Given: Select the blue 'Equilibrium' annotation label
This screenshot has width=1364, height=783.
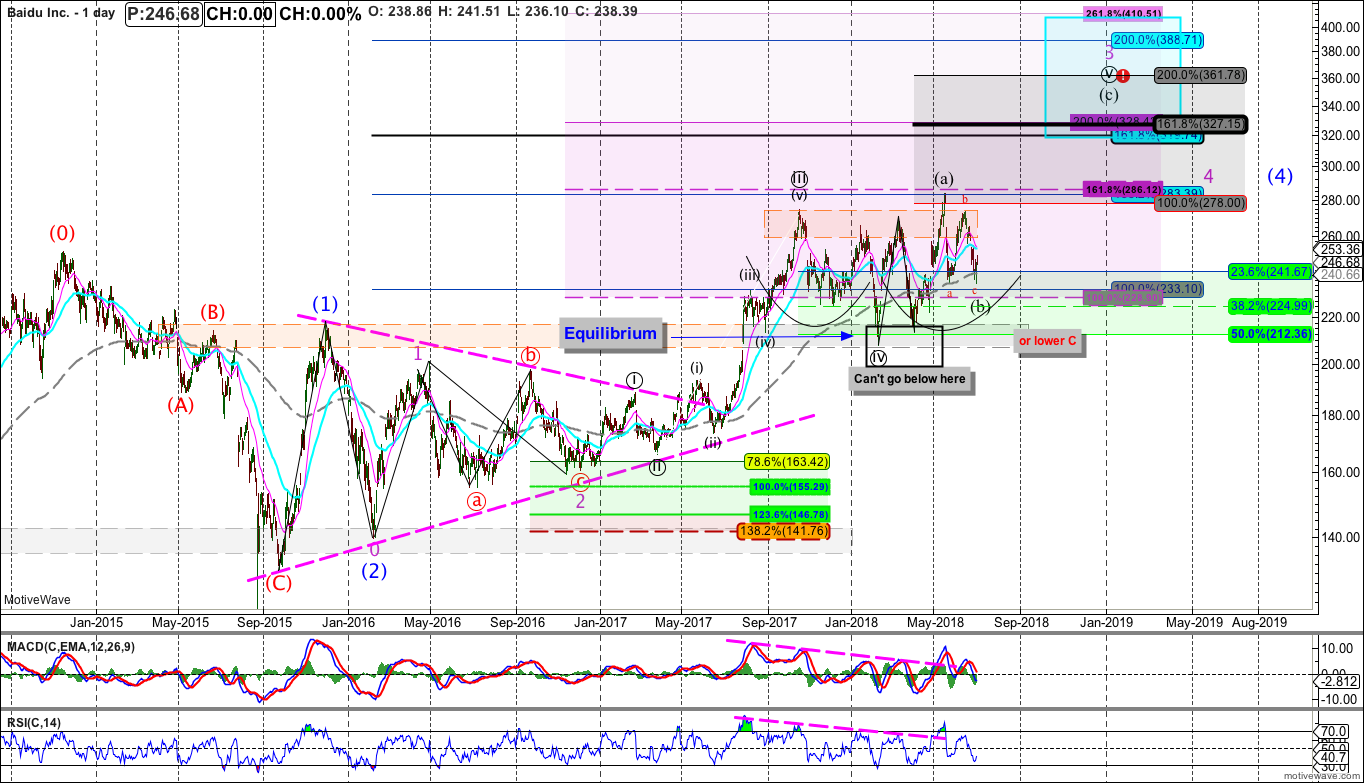Looking at the screenshot, I should coord(610,334).
